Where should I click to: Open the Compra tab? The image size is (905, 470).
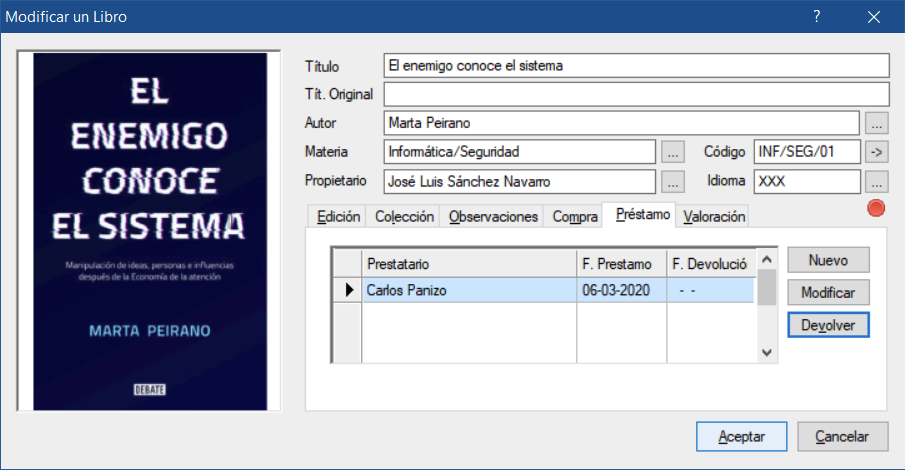[x=575, y=216]
